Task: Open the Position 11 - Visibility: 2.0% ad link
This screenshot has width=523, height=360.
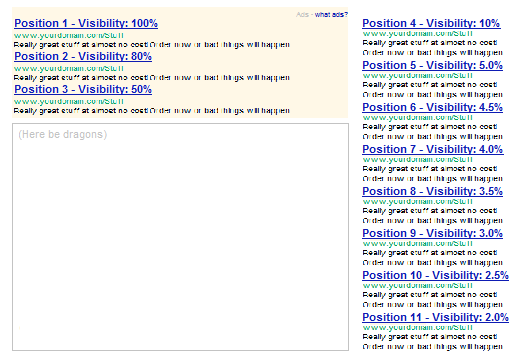Action: pos(435,318)
